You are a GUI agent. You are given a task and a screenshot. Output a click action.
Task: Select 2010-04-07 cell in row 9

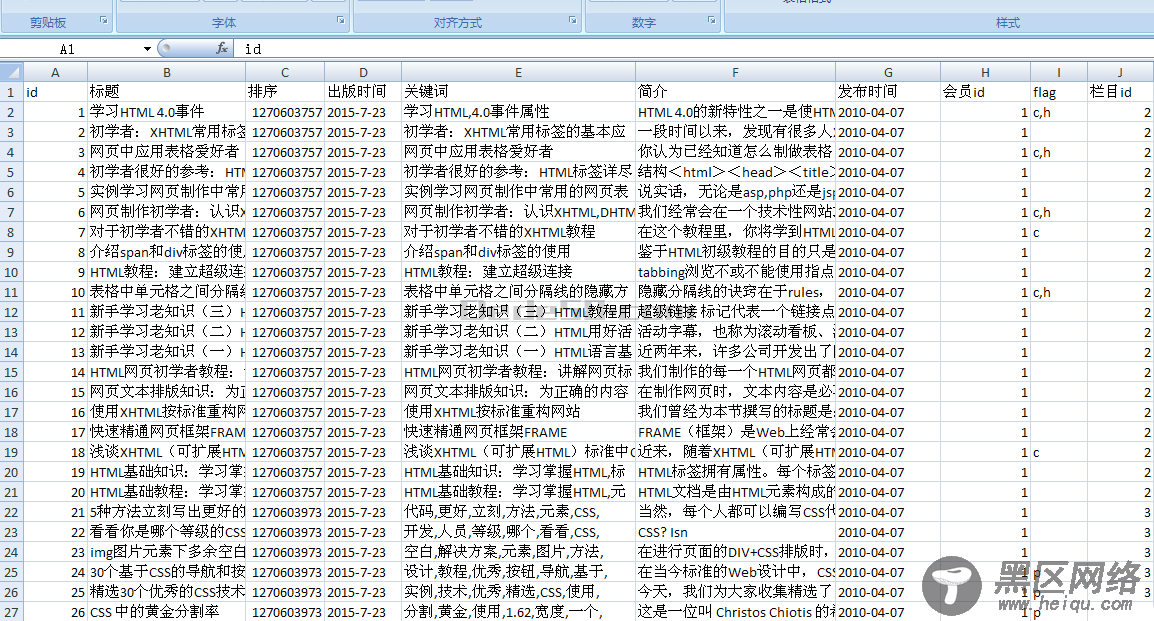(x=888, y=252)
